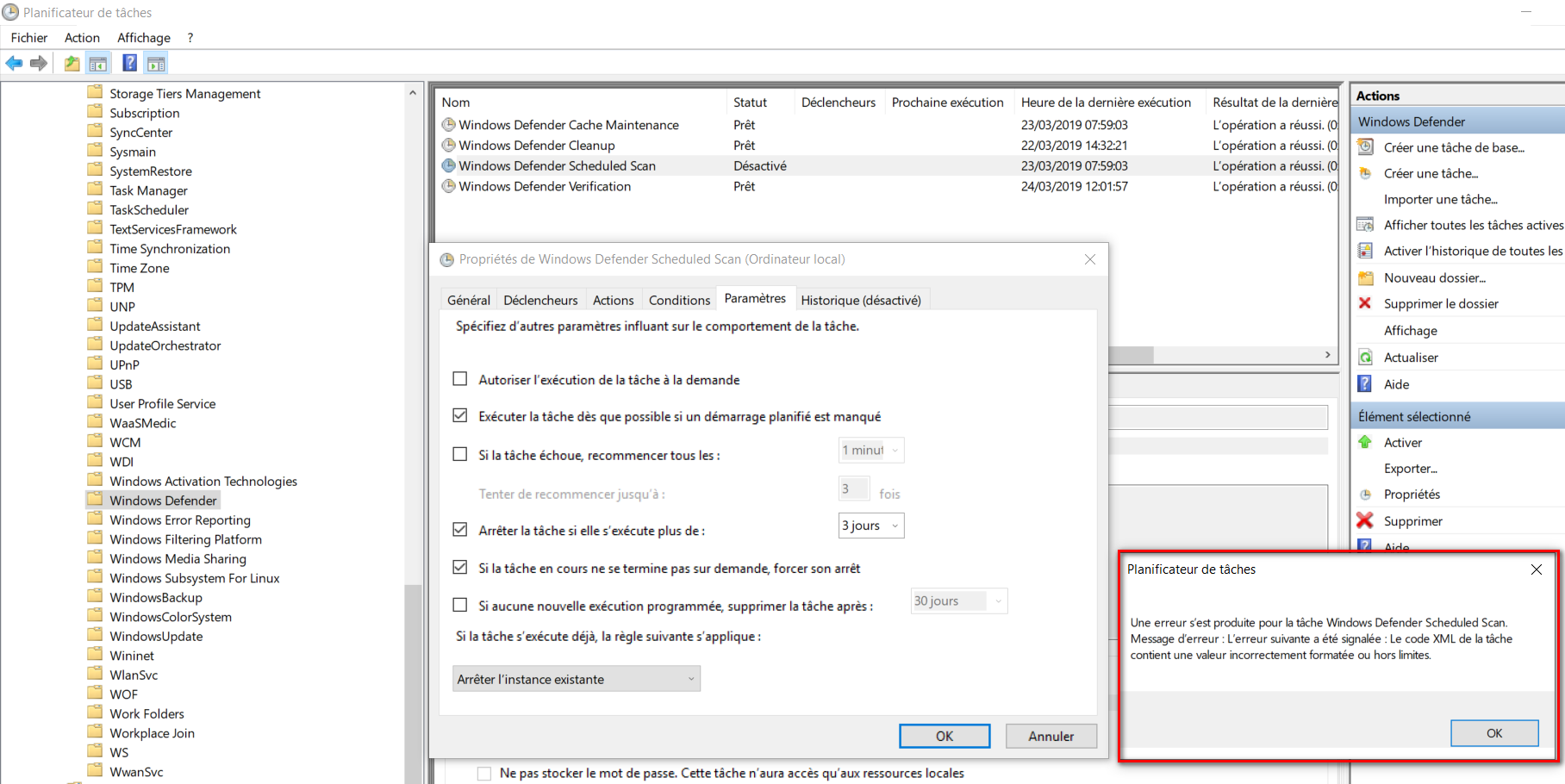The image size is (1565, 784).
Task: Click OK in the error message box
Action: click(x=1494, y=733)
